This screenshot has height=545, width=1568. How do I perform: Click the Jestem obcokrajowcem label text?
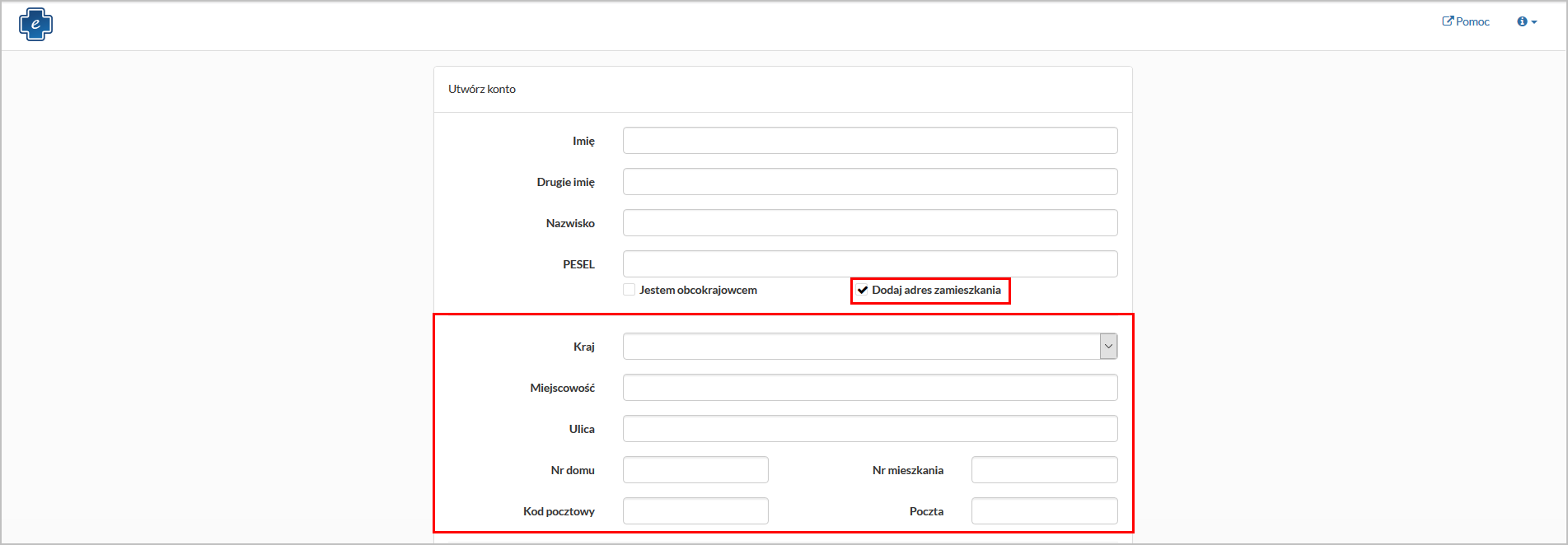(698, 290)
